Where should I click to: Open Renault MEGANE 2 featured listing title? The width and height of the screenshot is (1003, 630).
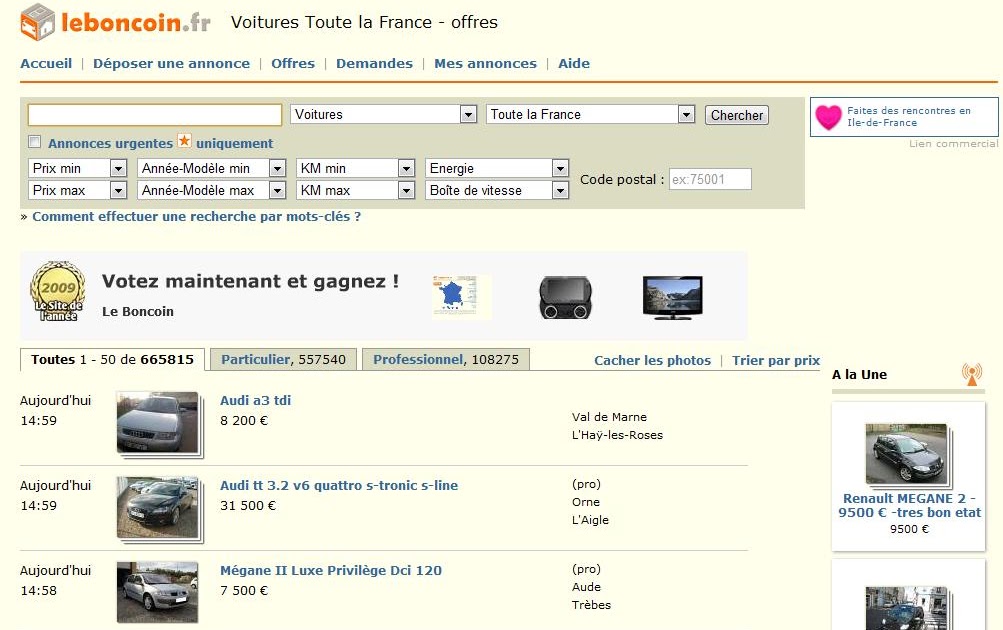coord(909,505)
